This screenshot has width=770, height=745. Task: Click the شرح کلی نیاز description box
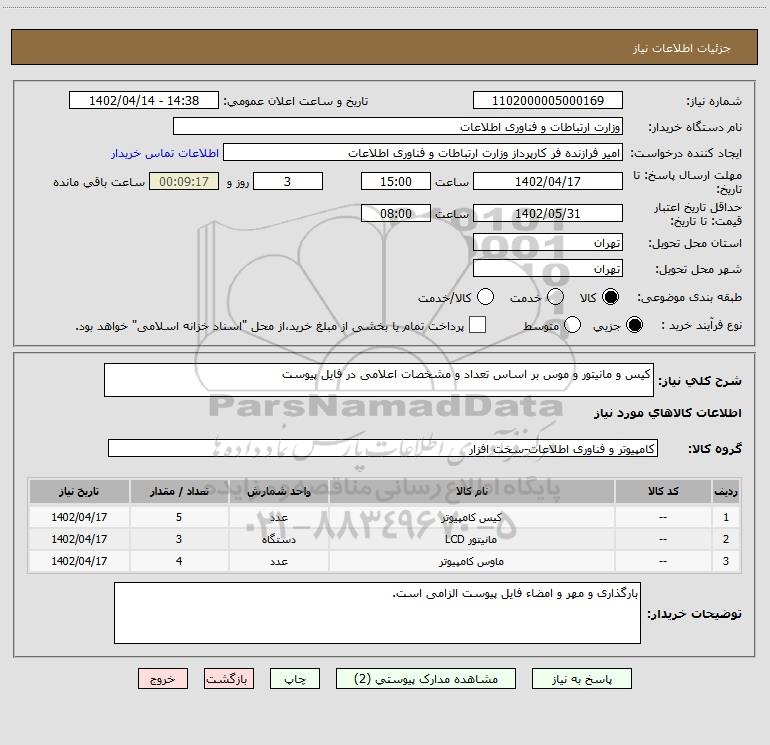[379, 380]
